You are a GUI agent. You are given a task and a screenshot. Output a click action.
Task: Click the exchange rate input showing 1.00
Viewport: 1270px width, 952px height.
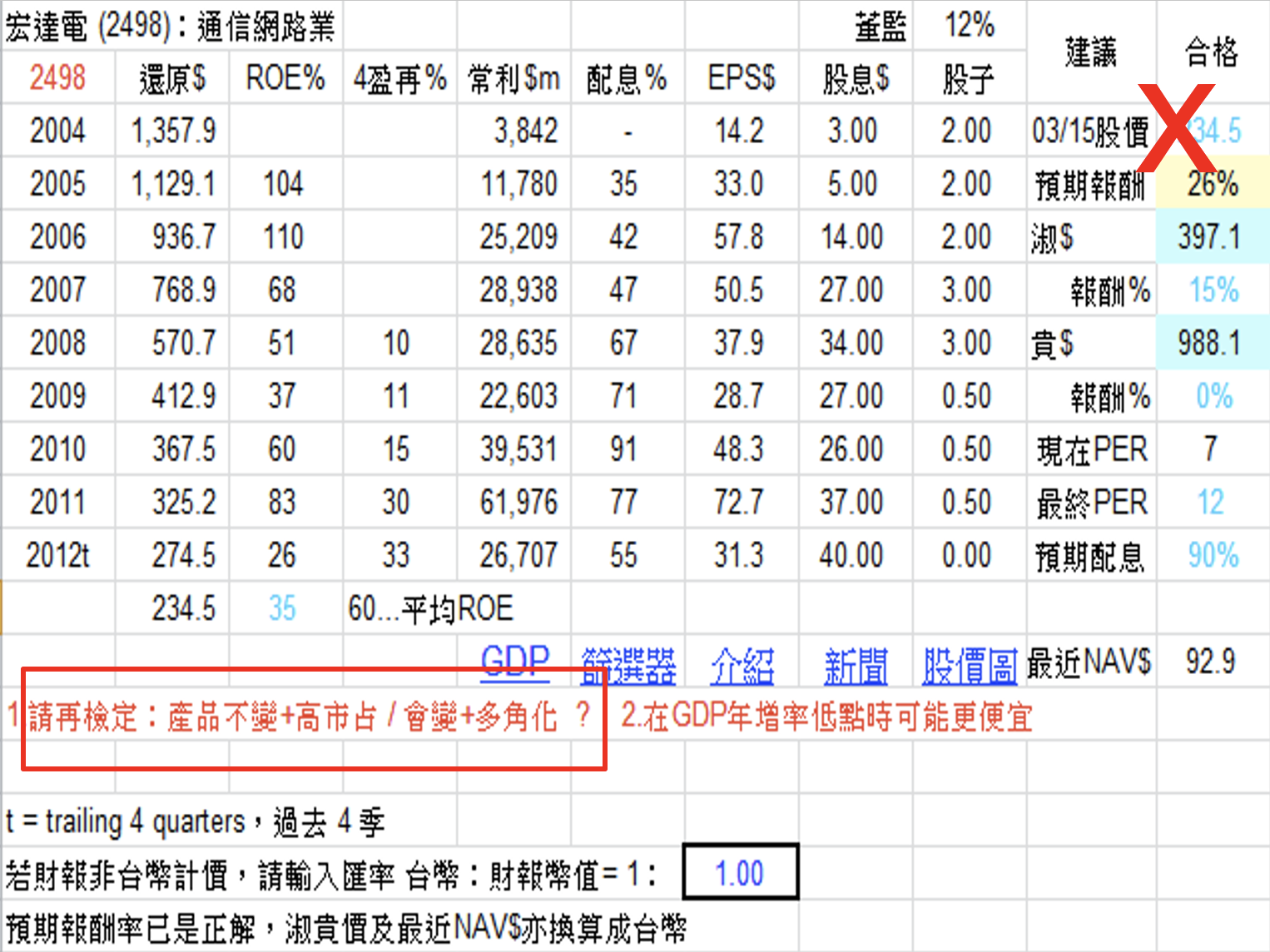coord(741,873)
